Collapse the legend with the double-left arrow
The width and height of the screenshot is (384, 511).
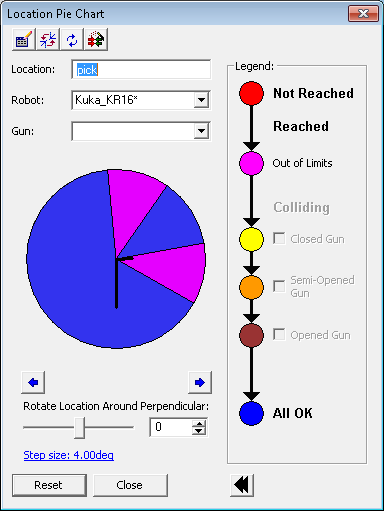[x=242, y=485]
